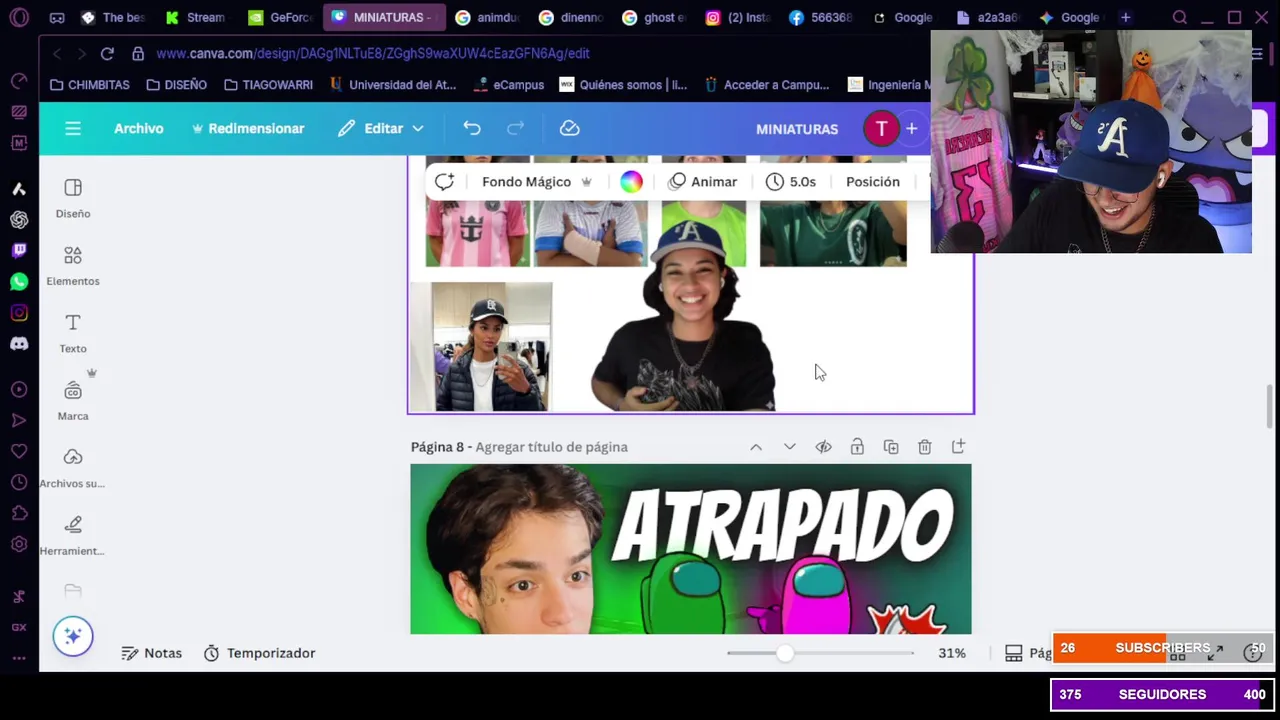Go back in browser history
The width and height of the screenshot is (1280, 720).
[x=56, y=53]
